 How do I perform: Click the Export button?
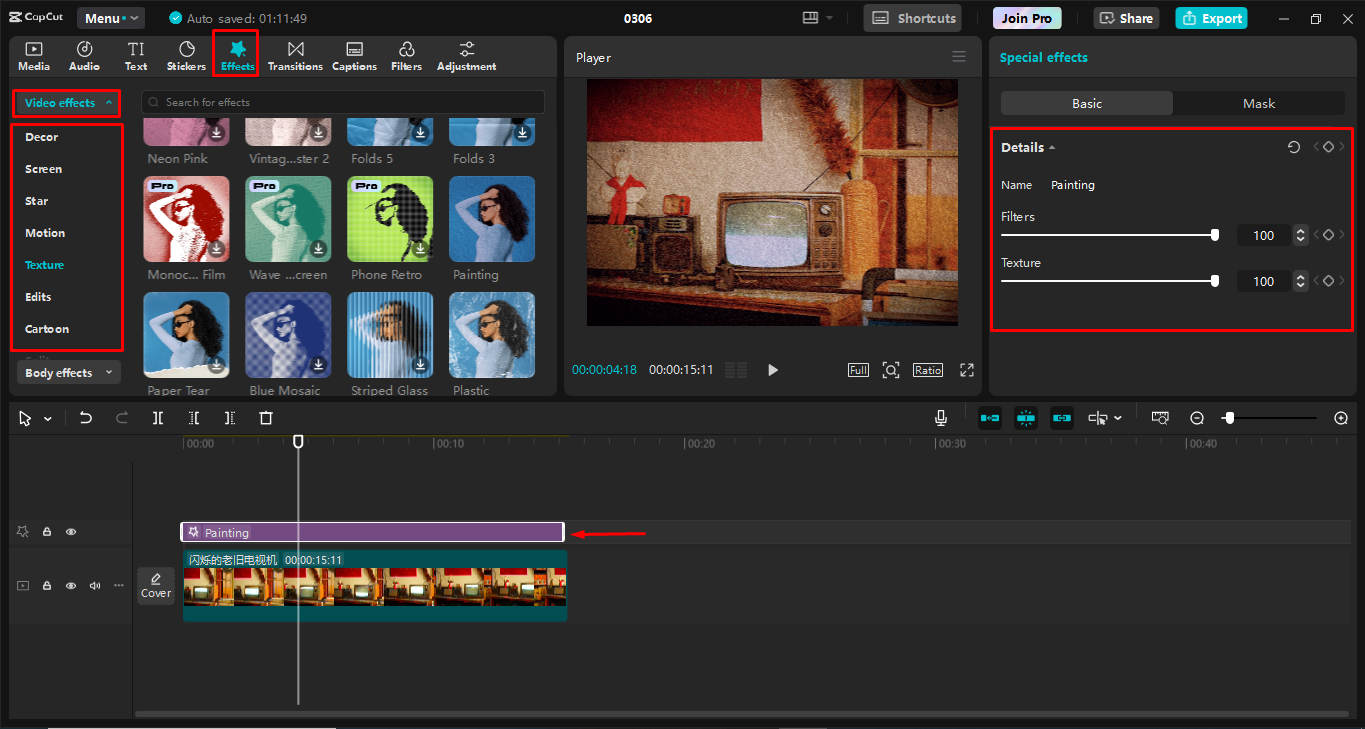[1211, 18]
